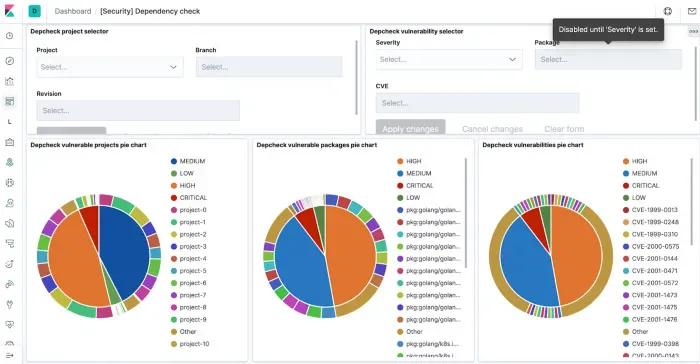Click 'LOW' in projects legend
Image resolution: width=700 pixels, height=364 pixels.
[x=187, y=173]
